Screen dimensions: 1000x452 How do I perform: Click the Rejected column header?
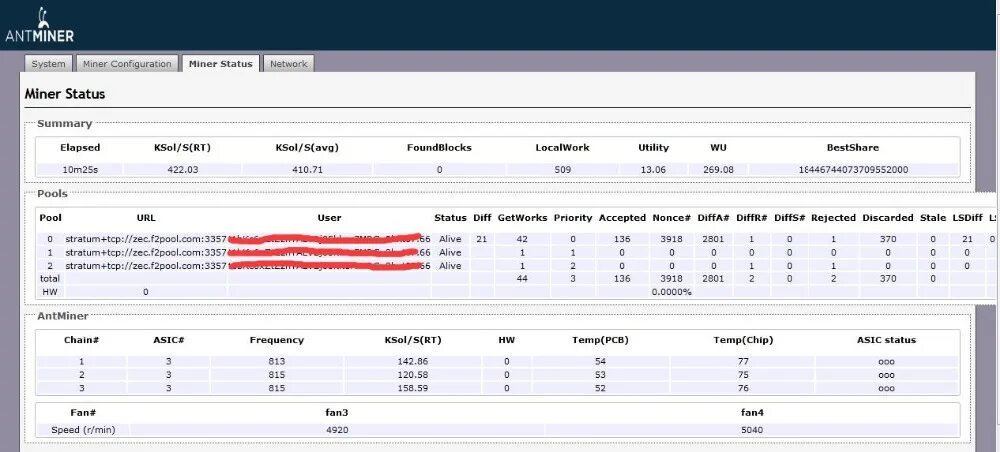pyautogui.click(x=833, y=217)
